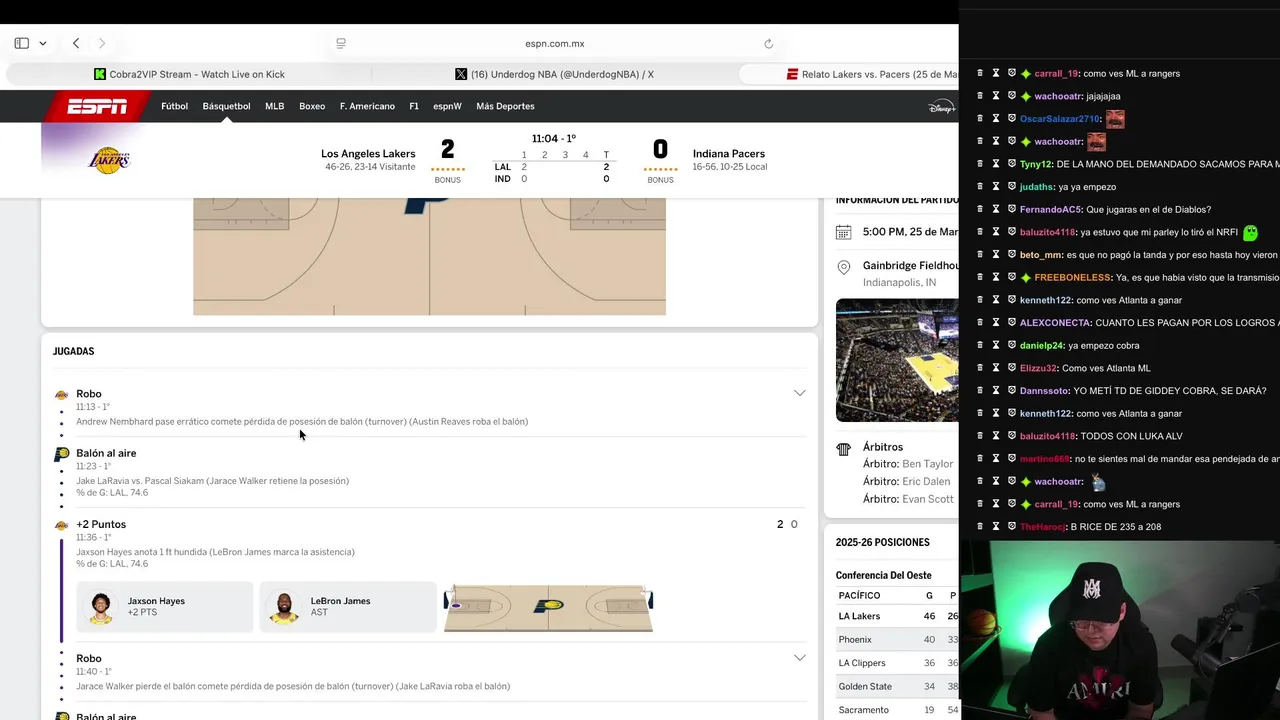Open the Tyny12 username in chat
This screenshot has width=1280, height=720.
pyautogui.click(x=1035, y=164)
